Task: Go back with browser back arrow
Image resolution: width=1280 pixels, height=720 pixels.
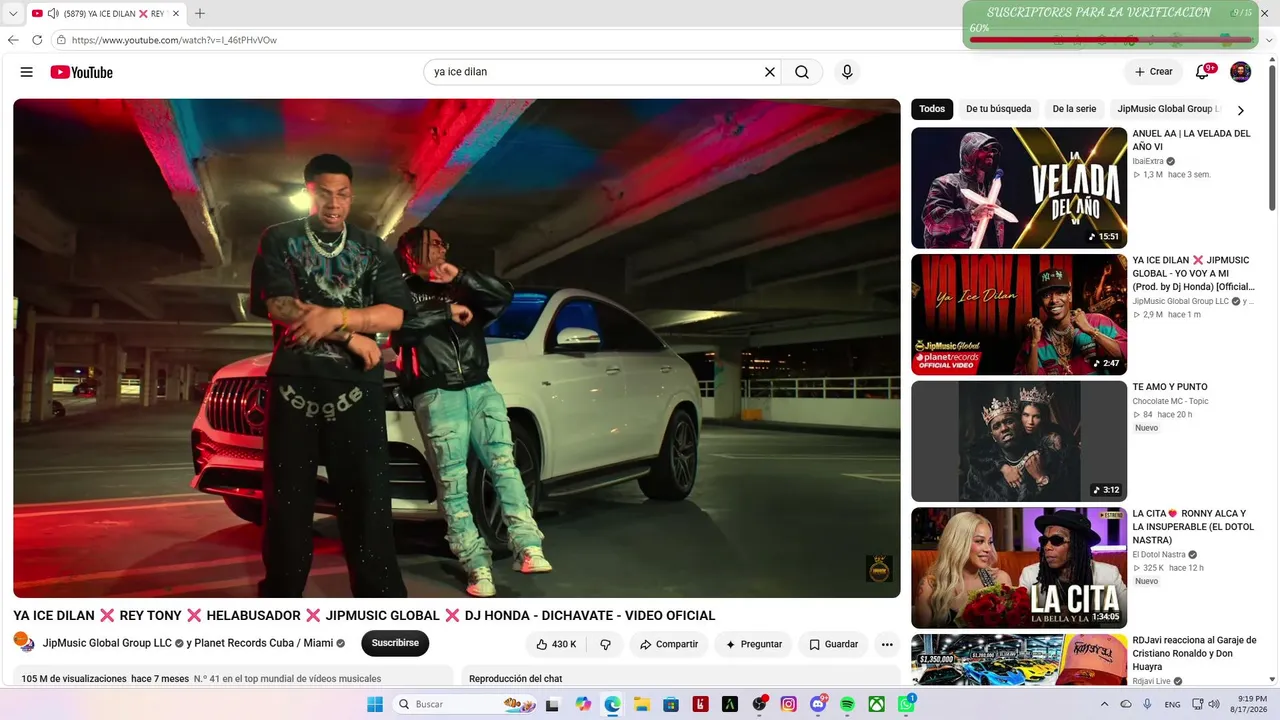Action: pyautogui.click(x=13, y=40)
